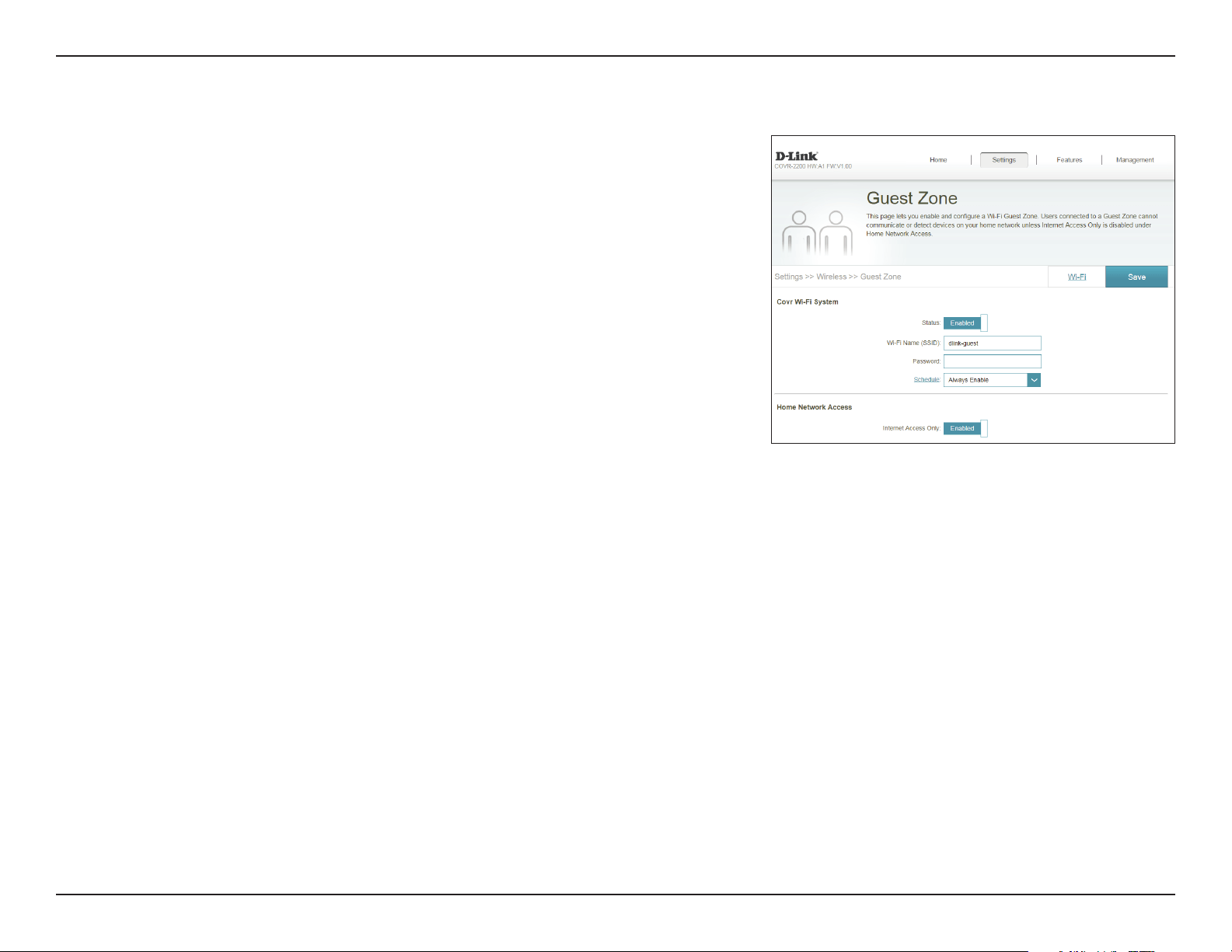Image resolution: width=1232 pixels, height=952 pixels.
Task: Click the Home Network Access section title
Action: 814,407
